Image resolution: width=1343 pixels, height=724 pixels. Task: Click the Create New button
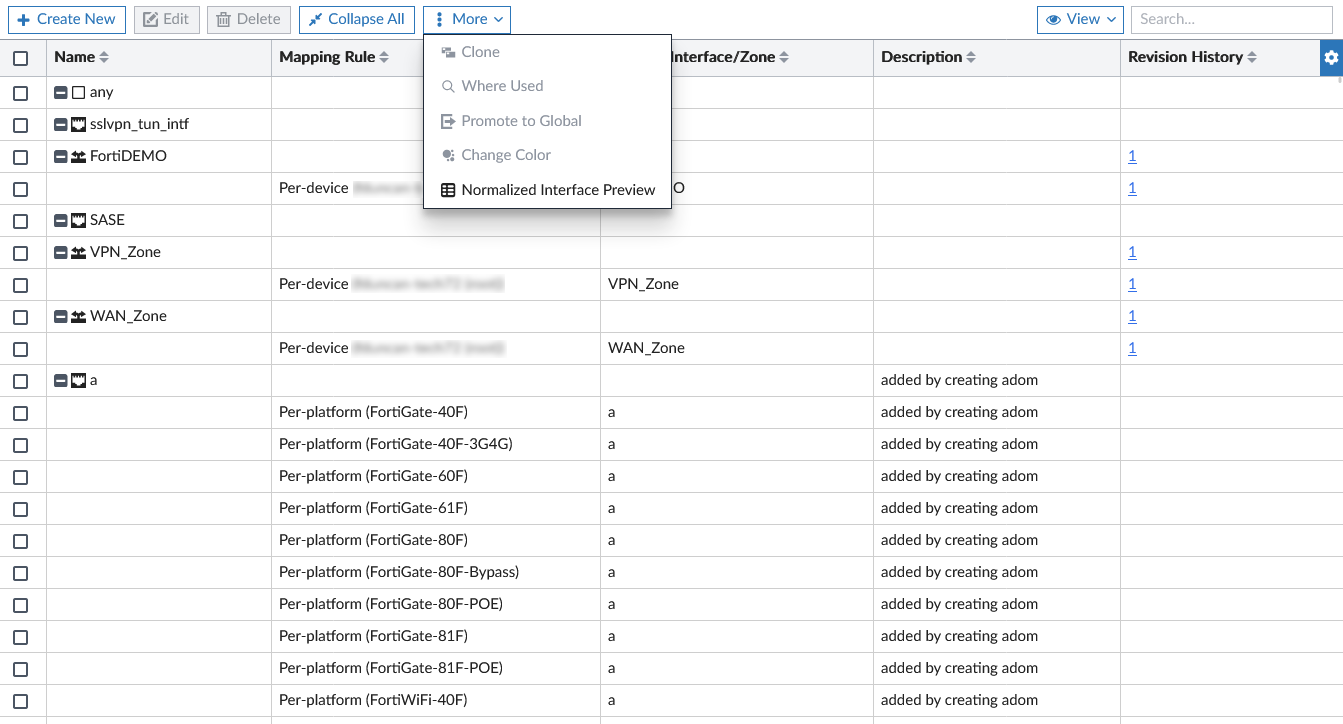click(x=66, y=19)
